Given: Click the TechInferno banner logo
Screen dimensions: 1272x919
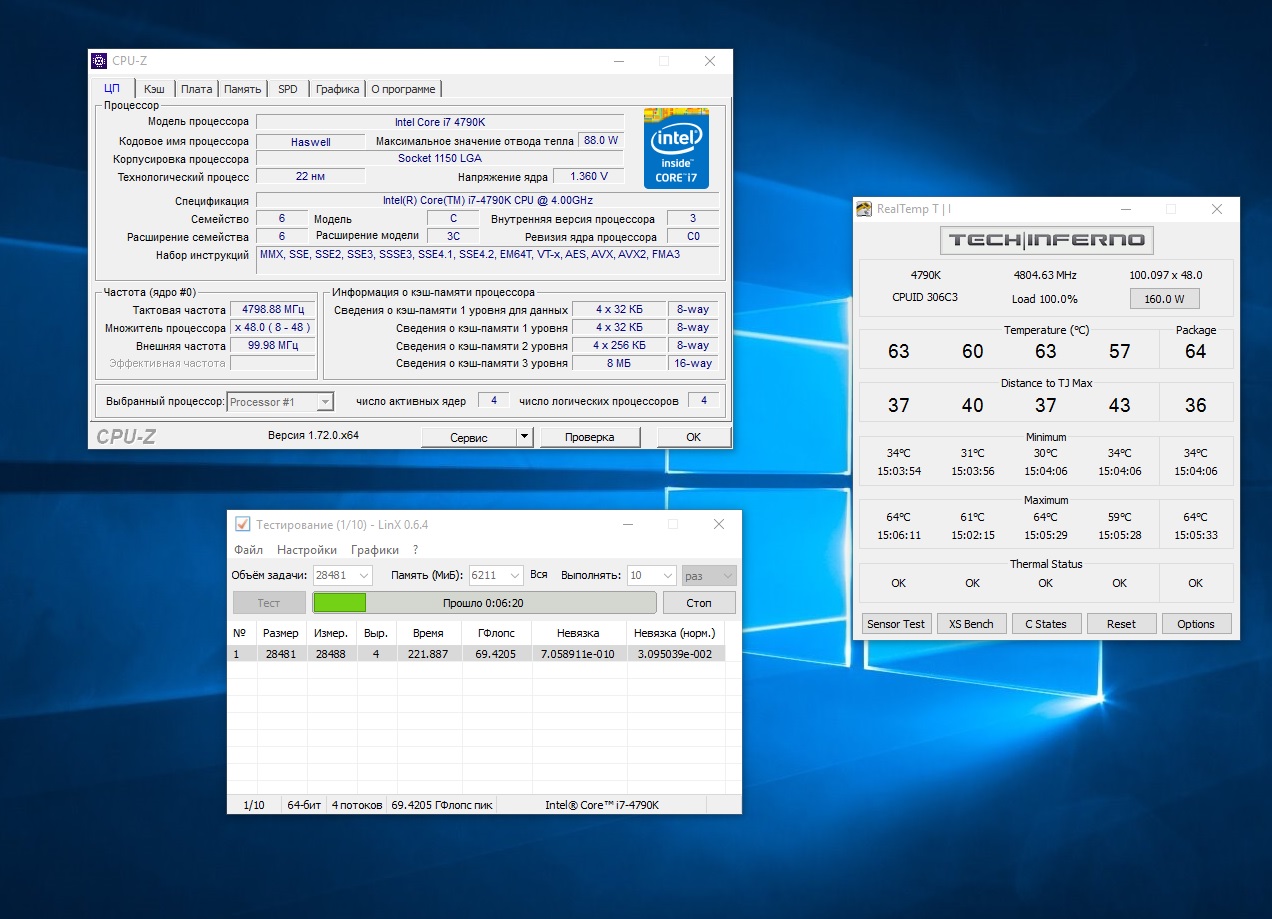Looking at the screenshot, I should click(1046, 240).
